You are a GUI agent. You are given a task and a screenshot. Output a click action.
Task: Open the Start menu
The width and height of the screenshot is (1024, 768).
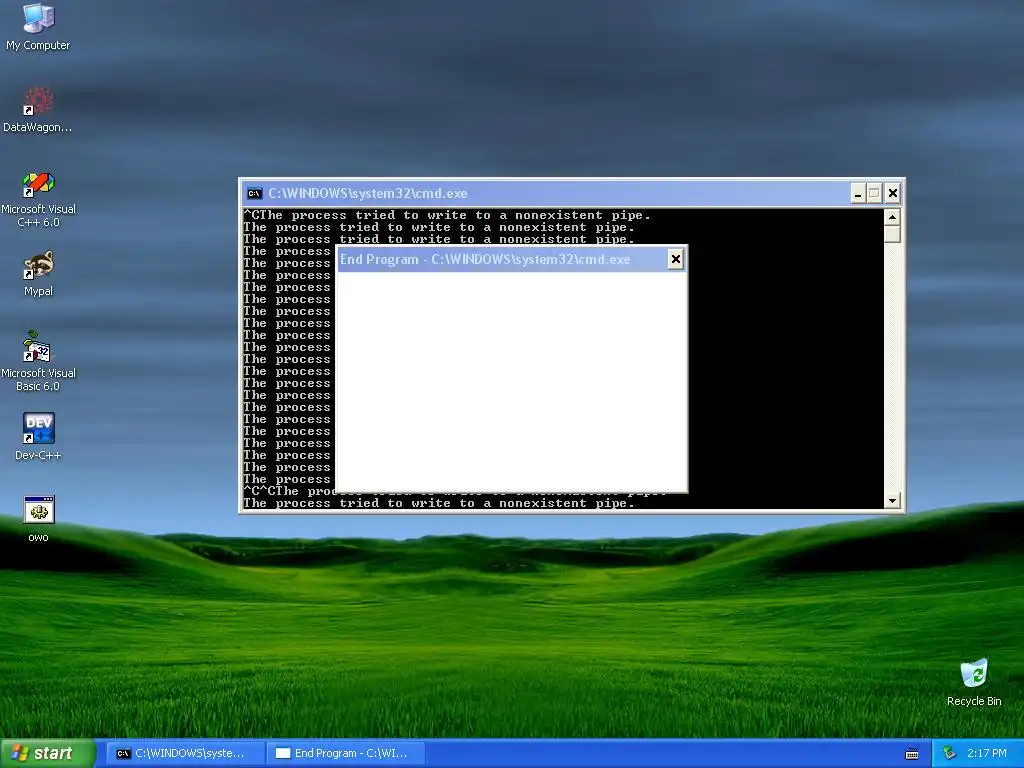(x=47, y=753)
